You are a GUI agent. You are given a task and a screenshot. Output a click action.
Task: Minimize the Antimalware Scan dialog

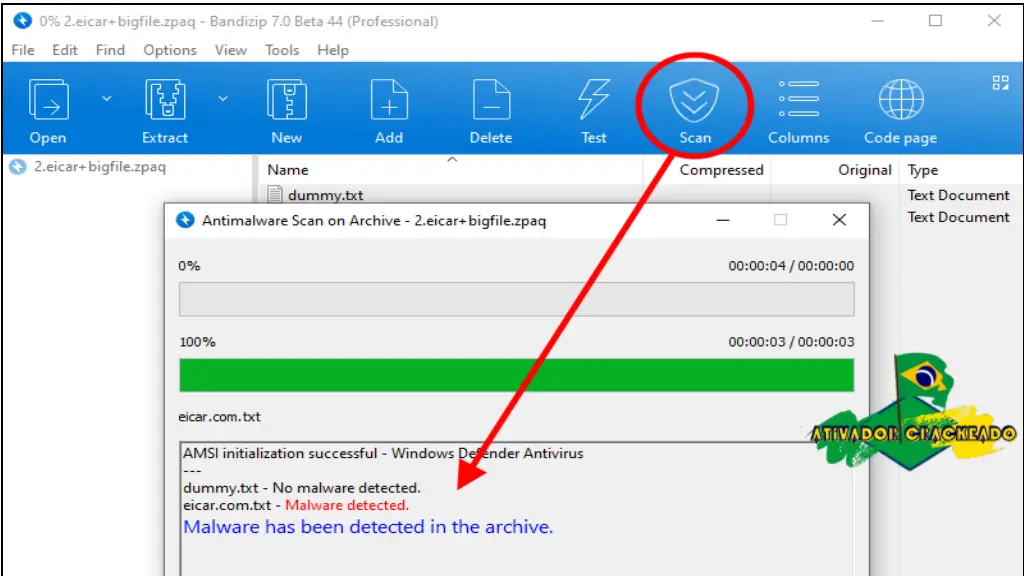point(722,220)
